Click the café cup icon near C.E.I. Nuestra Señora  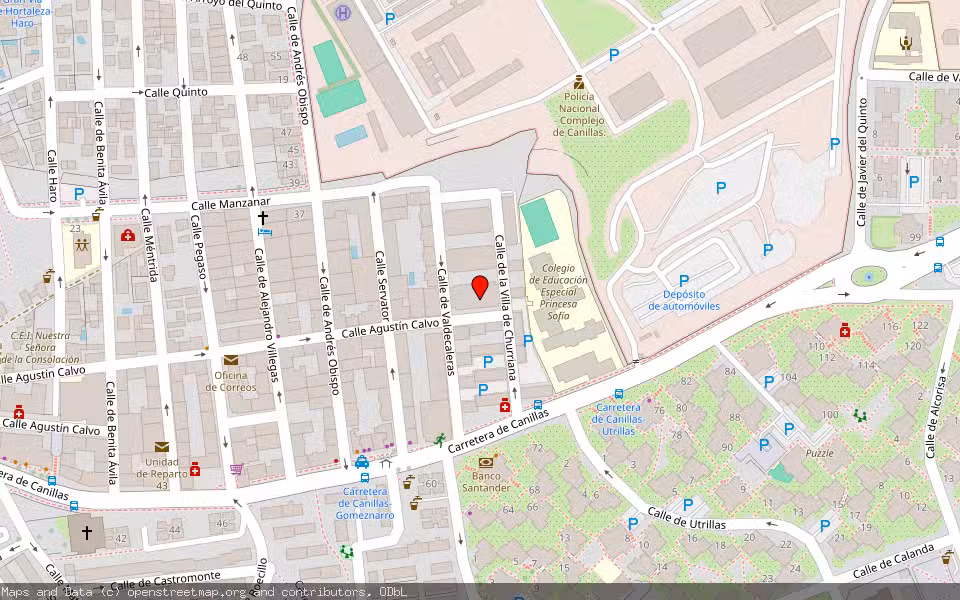[48, 277]
